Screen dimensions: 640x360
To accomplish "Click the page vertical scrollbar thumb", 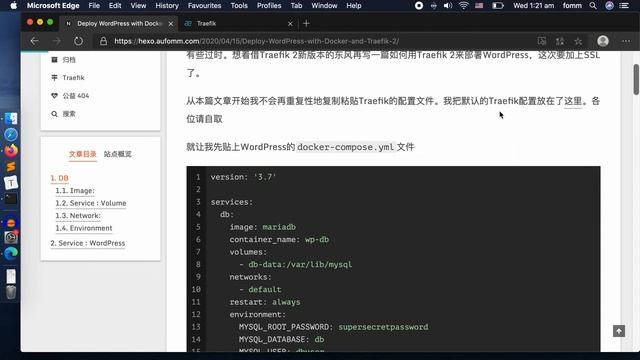I will (636, 80).
